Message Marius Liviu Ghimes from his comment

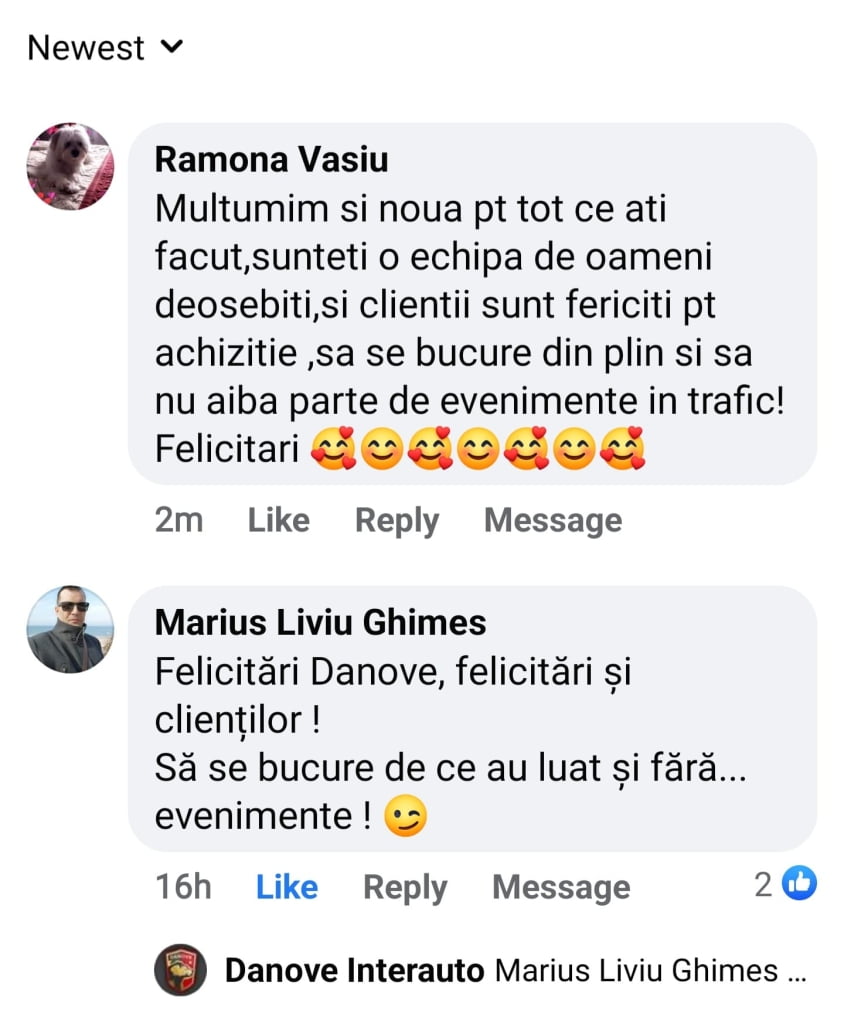tap(561, 887)
